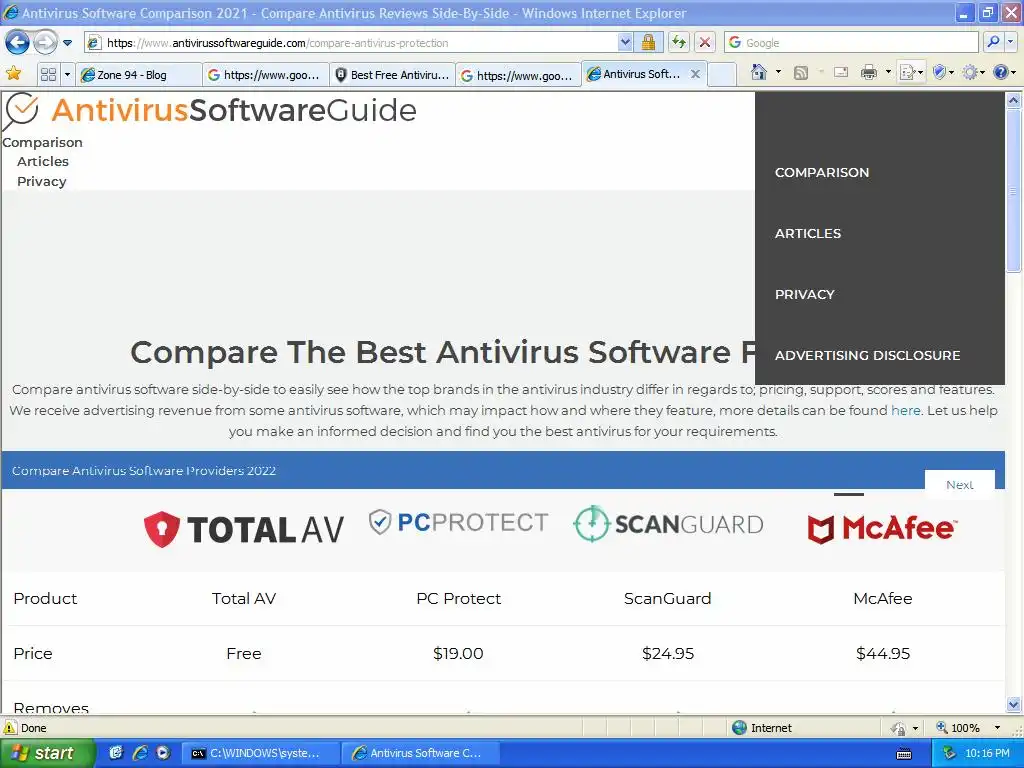Click the $19.00 price cell
Image resolution: width=1024 pixels, height=768 pixels.
coord(458,653)
